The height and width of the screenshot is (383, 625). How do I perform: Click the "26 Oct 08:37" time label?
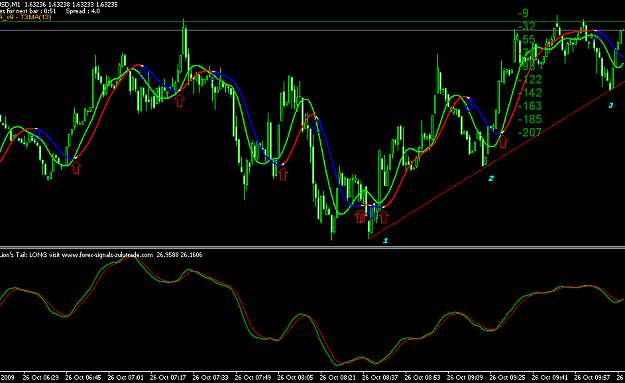coord(380,377)
